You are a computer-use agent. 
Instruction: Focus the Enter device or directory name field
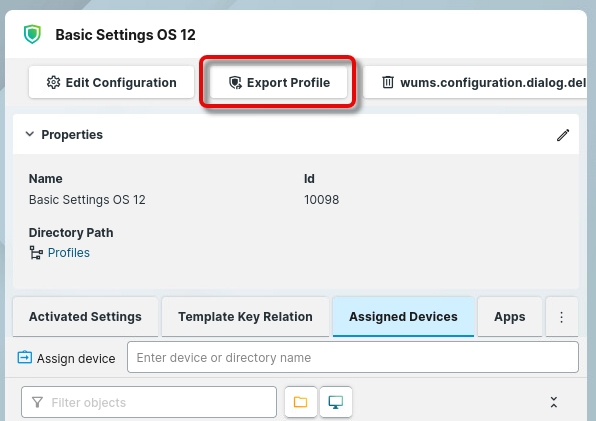(353, 357)
